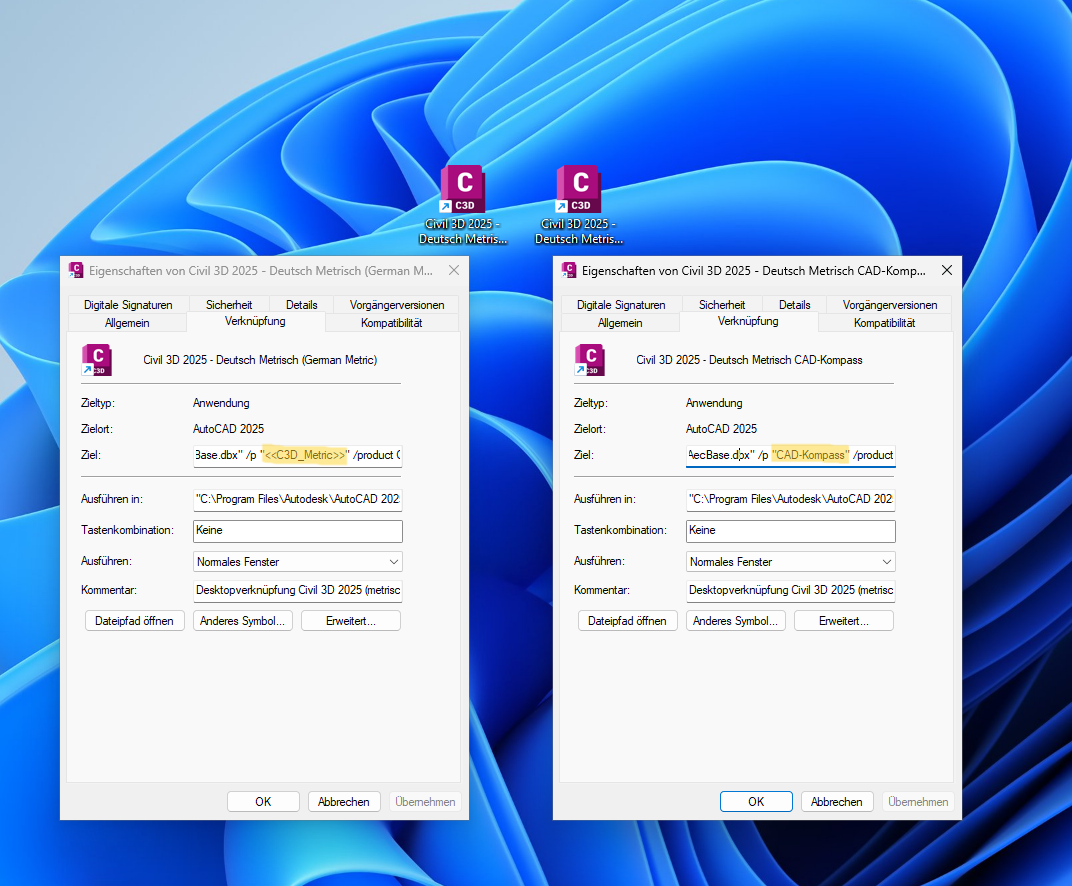Expand the Normales Fenster dropdown in the CAD-Kompass dialog
1072x886 pixels.
coord(791,562)
